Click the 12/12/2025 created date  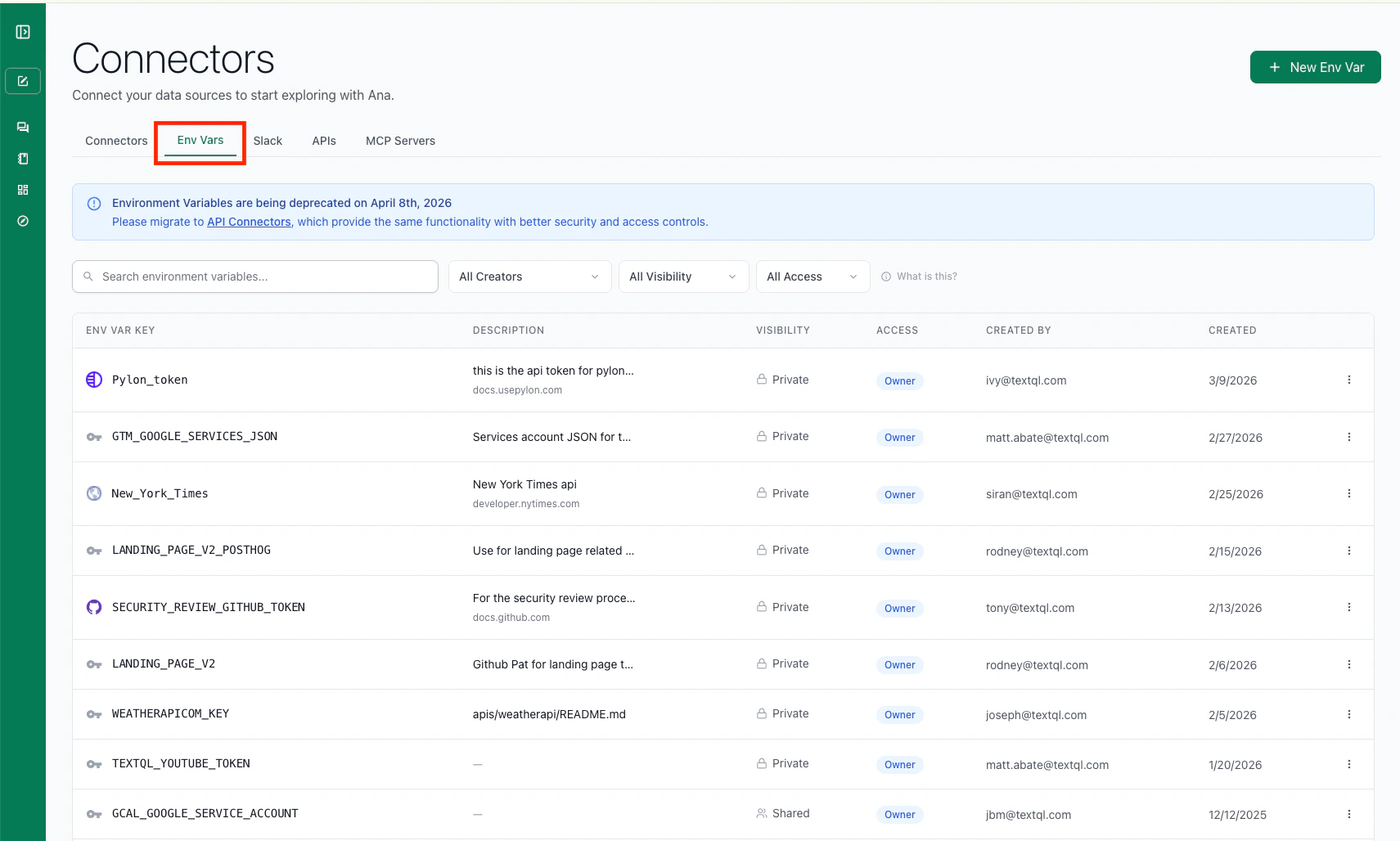point(1237,815)
